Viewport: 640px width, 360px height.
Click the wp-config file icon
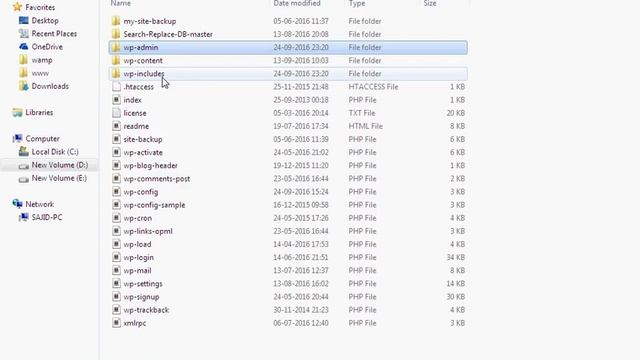(116, 191)
